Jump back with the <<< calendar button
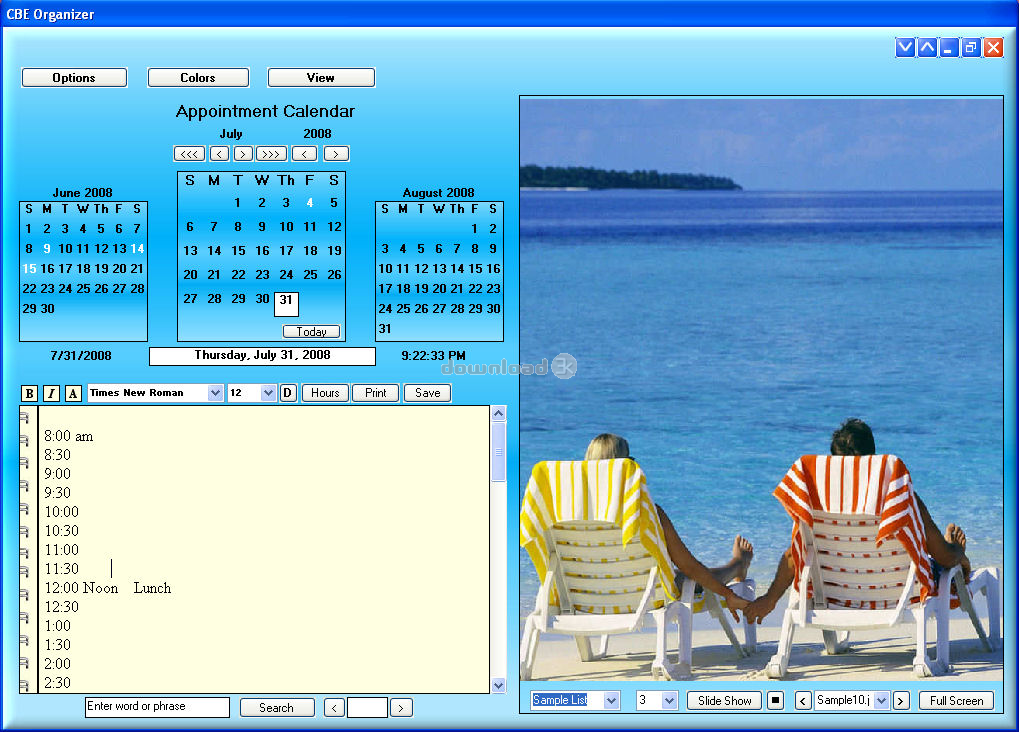The height and width of the screenshot is (732, 1019). [x=189, y=154]
